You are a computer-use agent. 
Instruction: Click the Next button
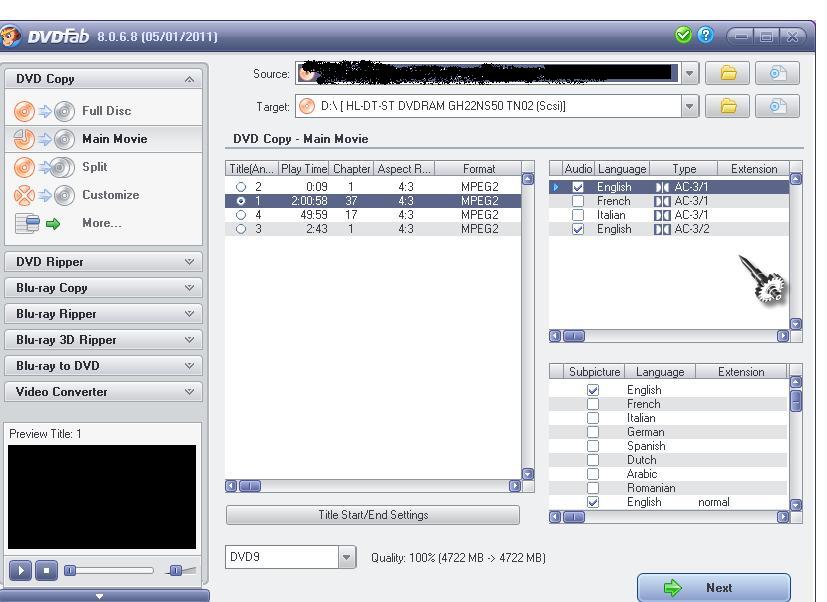click(714, 587)
